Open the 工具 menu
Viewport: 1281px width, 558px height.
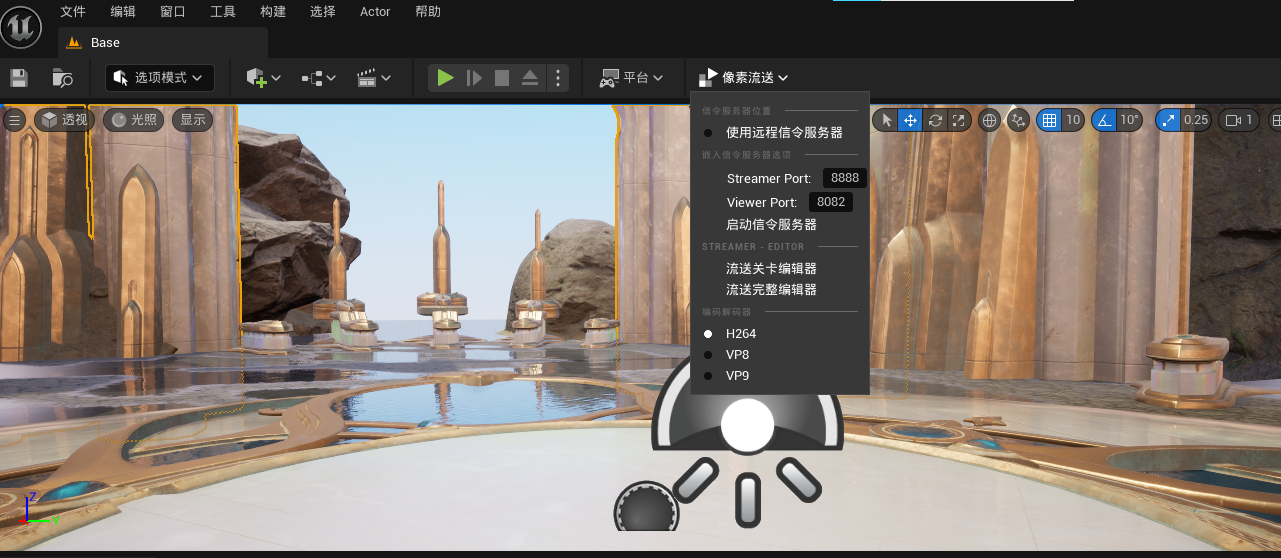223,12
